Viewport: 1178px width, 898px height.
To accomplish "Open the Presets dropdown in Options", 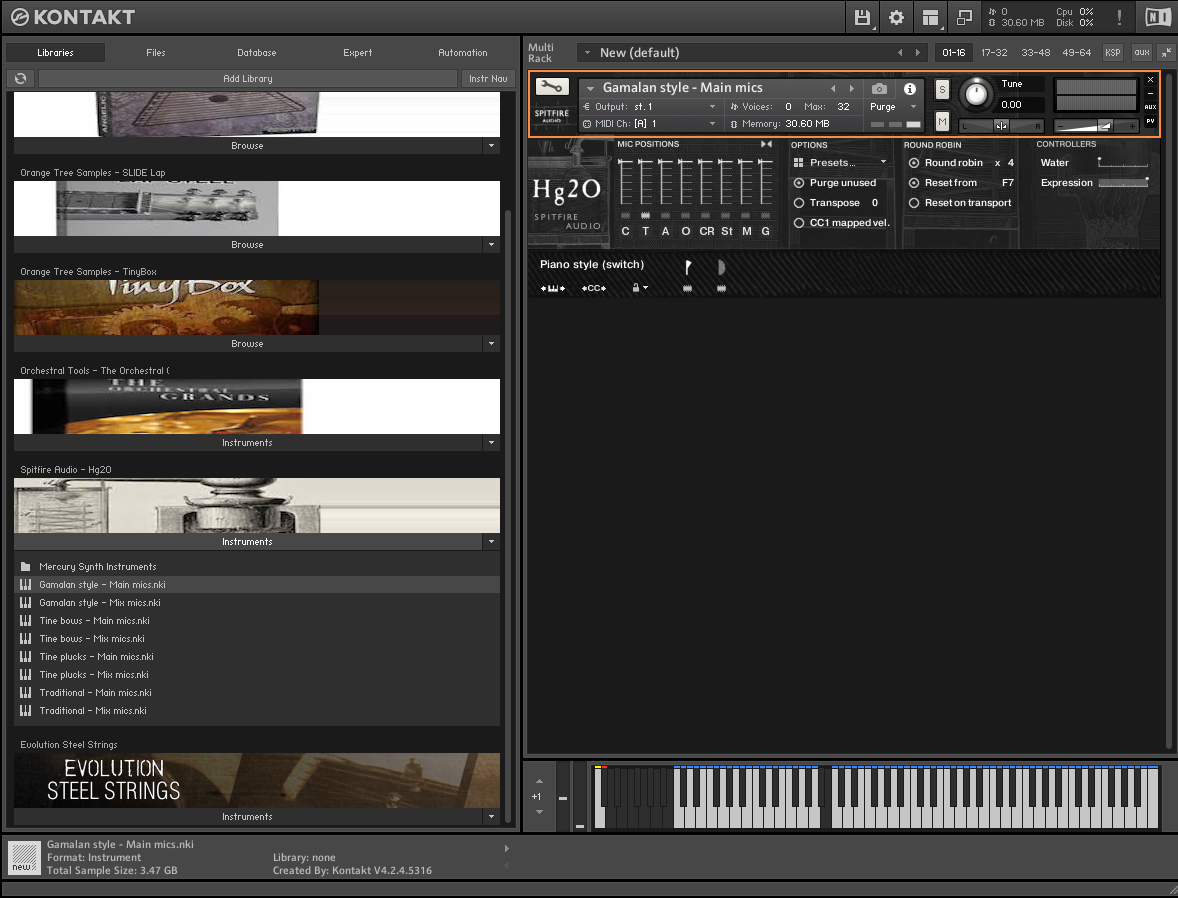I will tap(841, 162).
